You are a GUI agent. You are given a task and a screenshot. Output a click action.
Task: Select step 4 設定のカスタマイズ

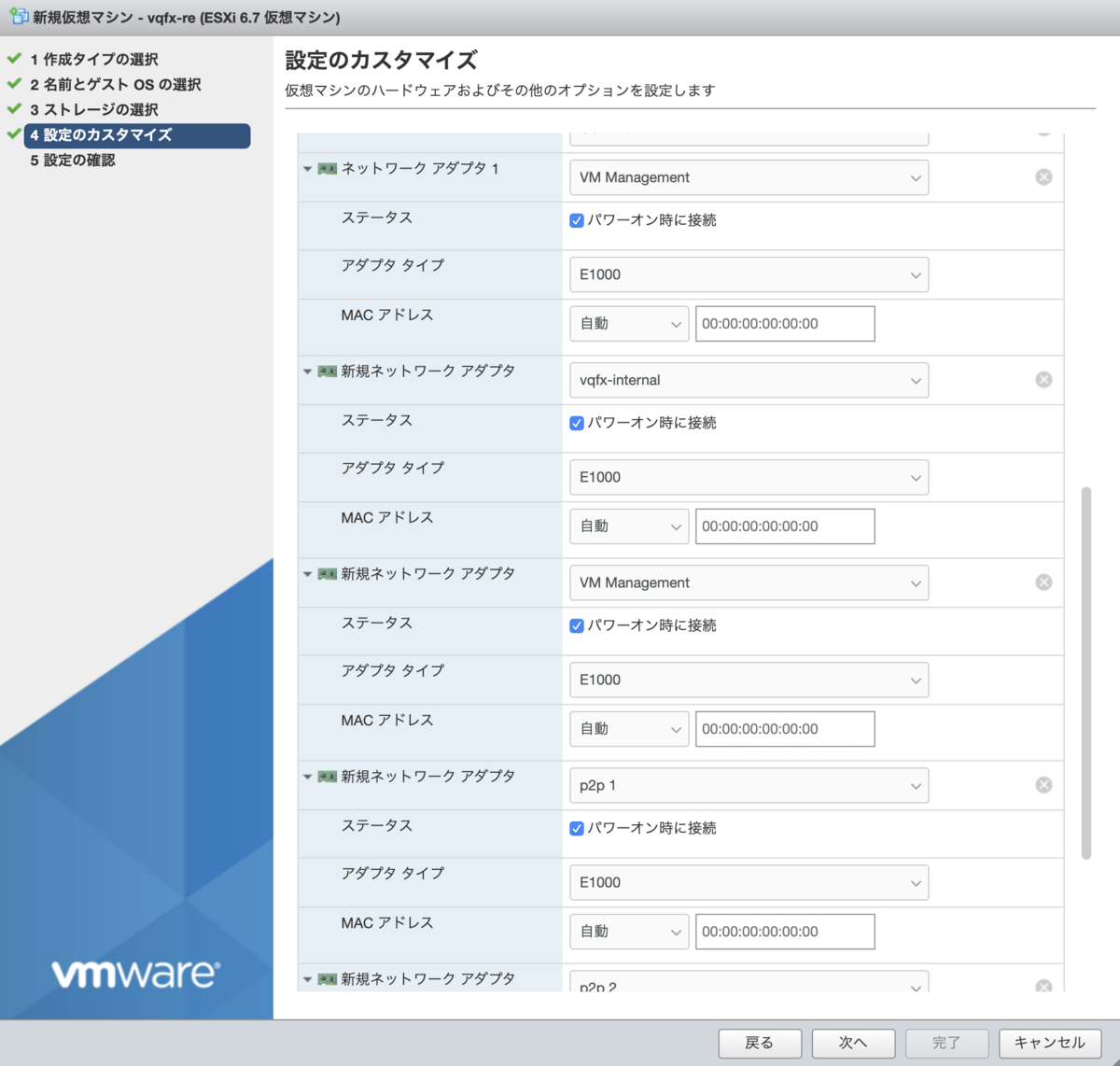[137, 135]
